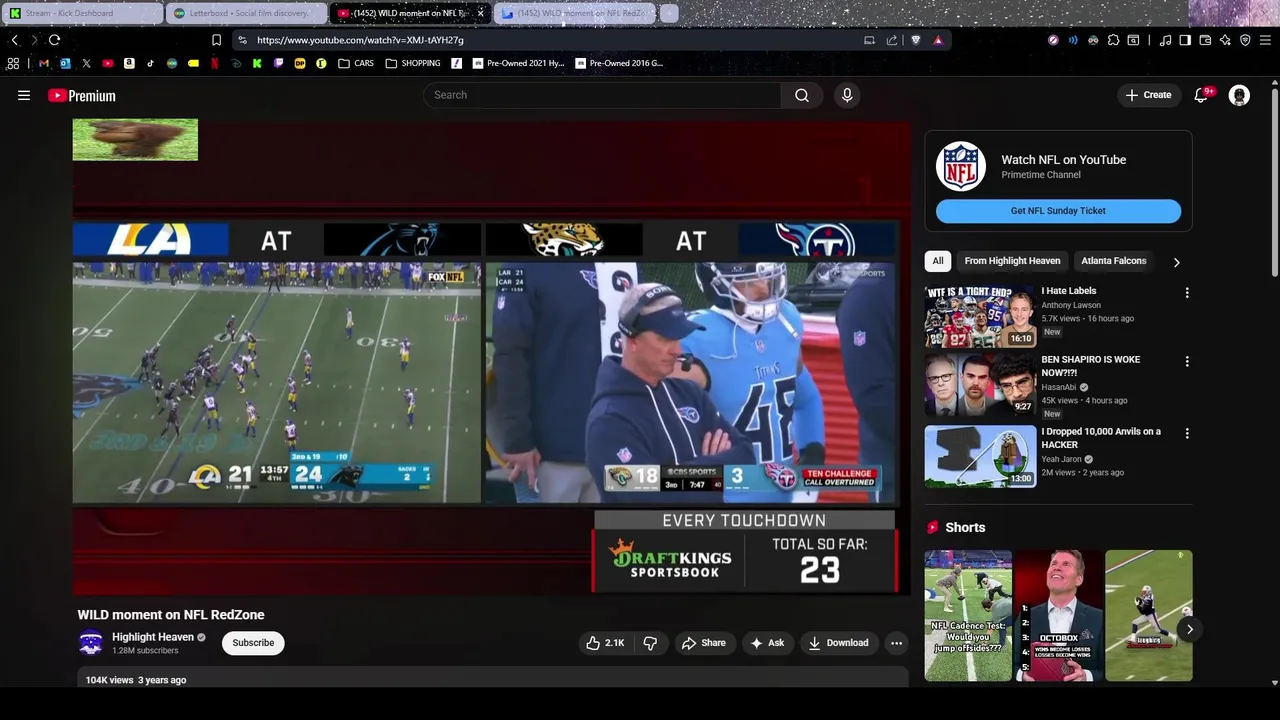Switch to Letterboxd browser tab

click(247, 13)
